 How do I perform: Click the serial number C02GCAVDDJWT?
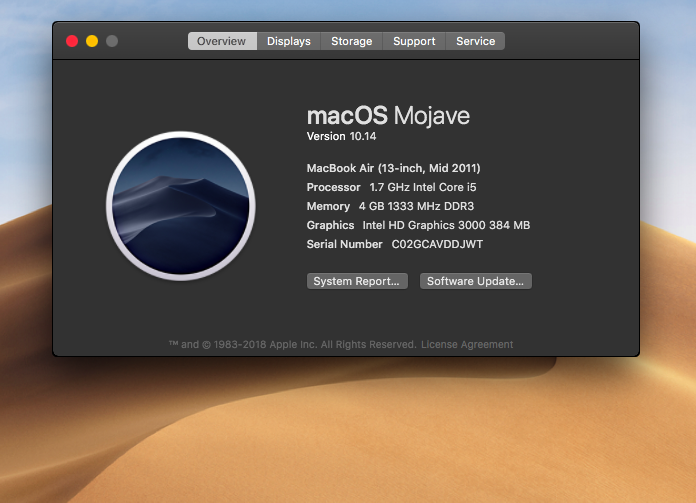[x=437, y=244]
